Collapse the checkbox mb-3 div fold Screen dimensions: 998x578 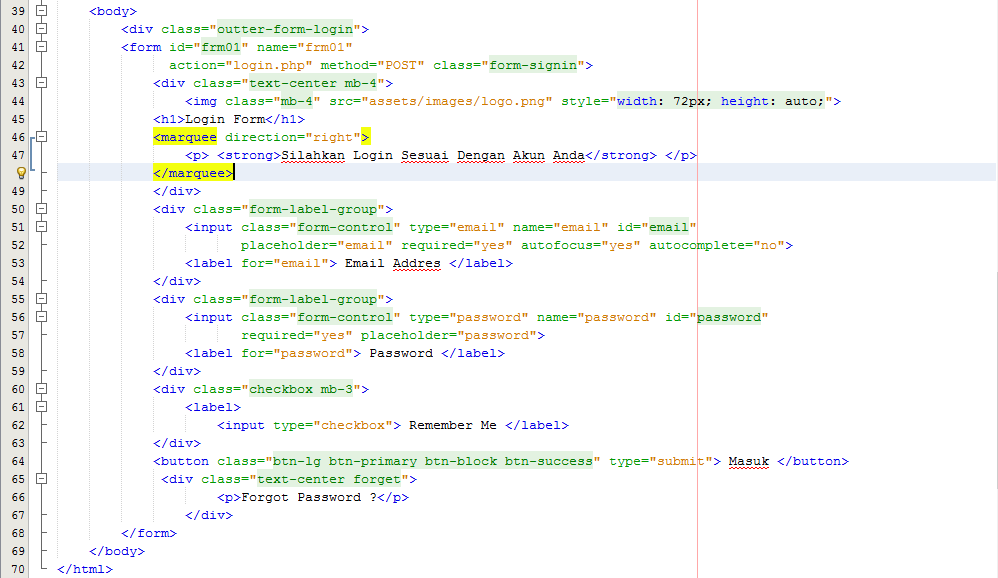pos(41,389)
